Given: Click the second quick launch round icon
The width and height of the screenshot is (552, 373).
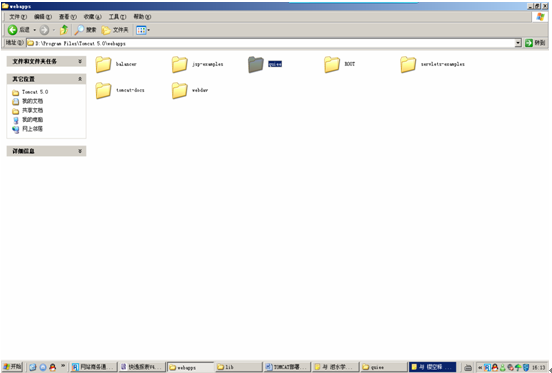Looking at the screenshot, I should [43, 367].
